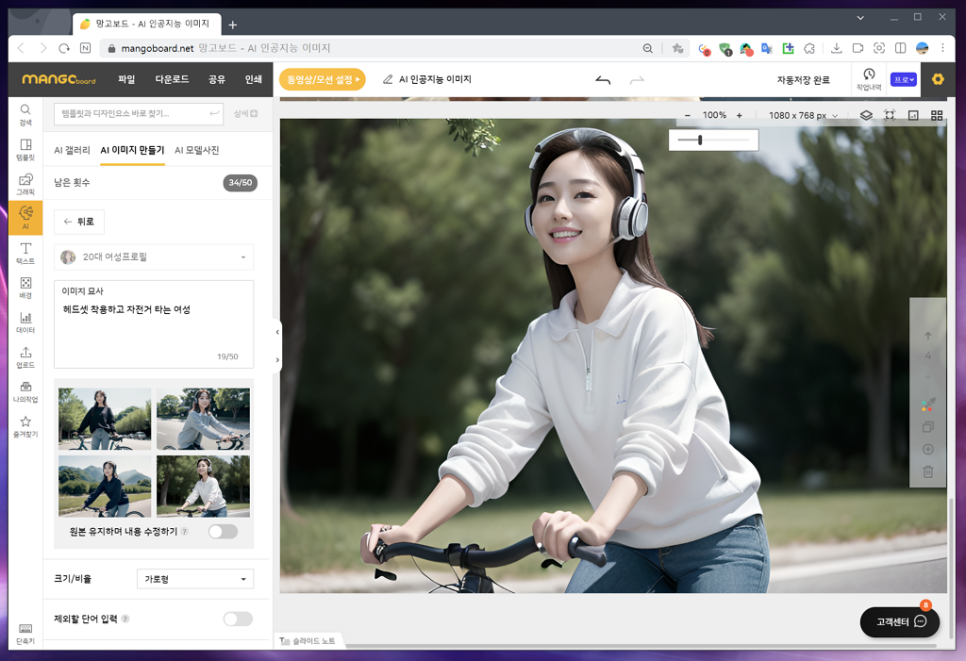Zoom out with minus button

coord(688,115)
